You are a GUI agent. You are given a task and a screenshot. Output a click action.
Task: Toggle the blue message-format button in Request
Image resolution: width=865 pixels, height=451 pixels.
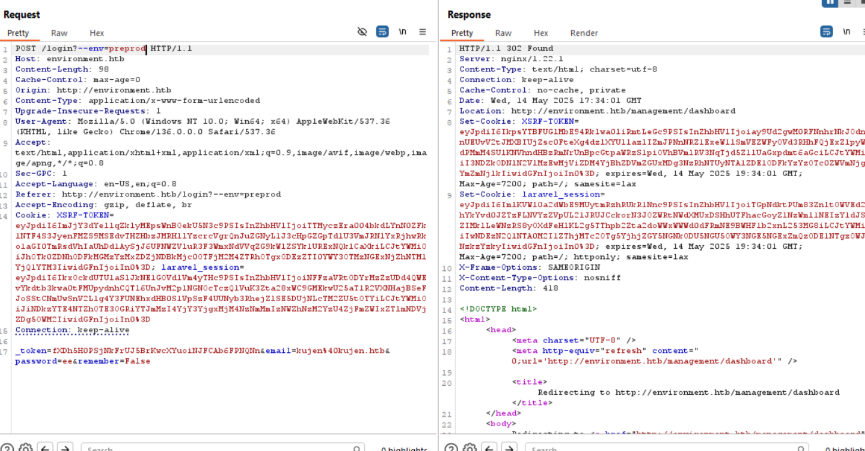(x=382, y=33)
